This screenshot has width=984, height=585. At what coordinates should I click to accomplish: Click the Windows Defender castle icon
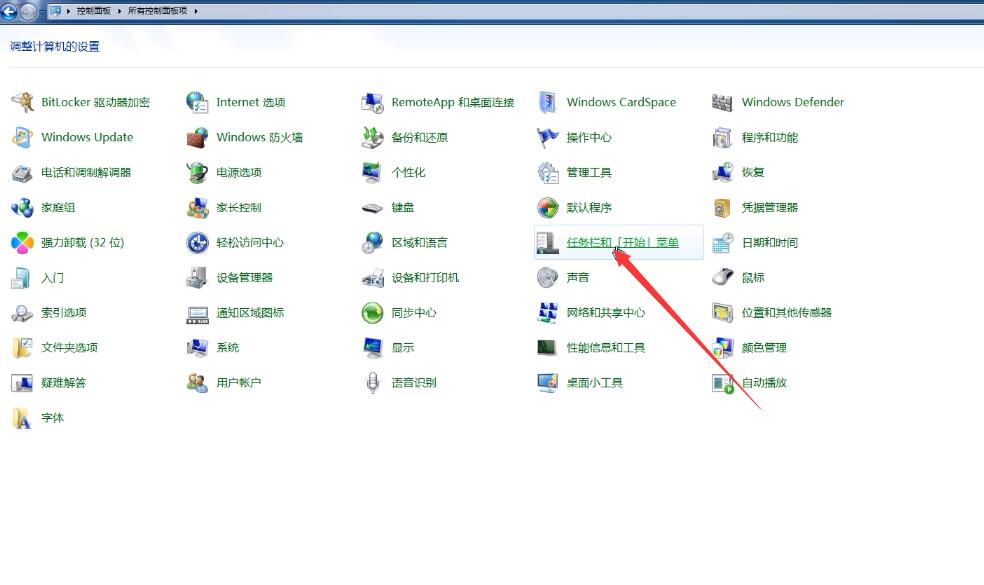pos(722,102)
